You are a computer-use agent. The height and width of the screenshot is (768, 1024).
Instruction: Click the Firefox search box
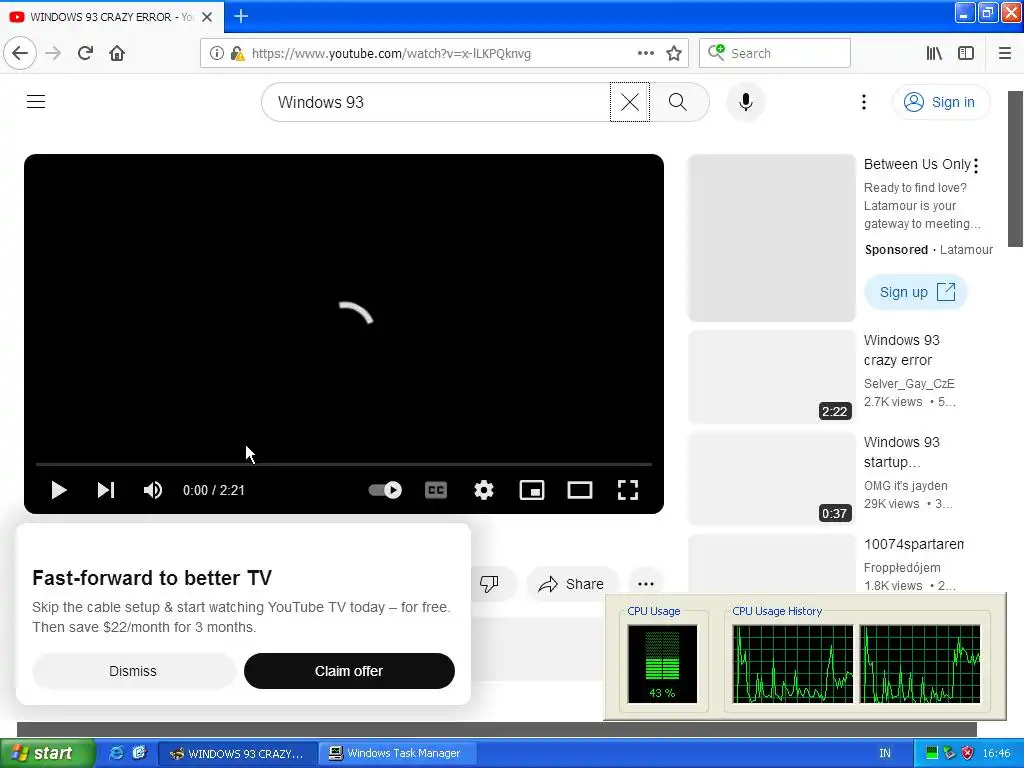pyautogui.click(x=775, y=53)
